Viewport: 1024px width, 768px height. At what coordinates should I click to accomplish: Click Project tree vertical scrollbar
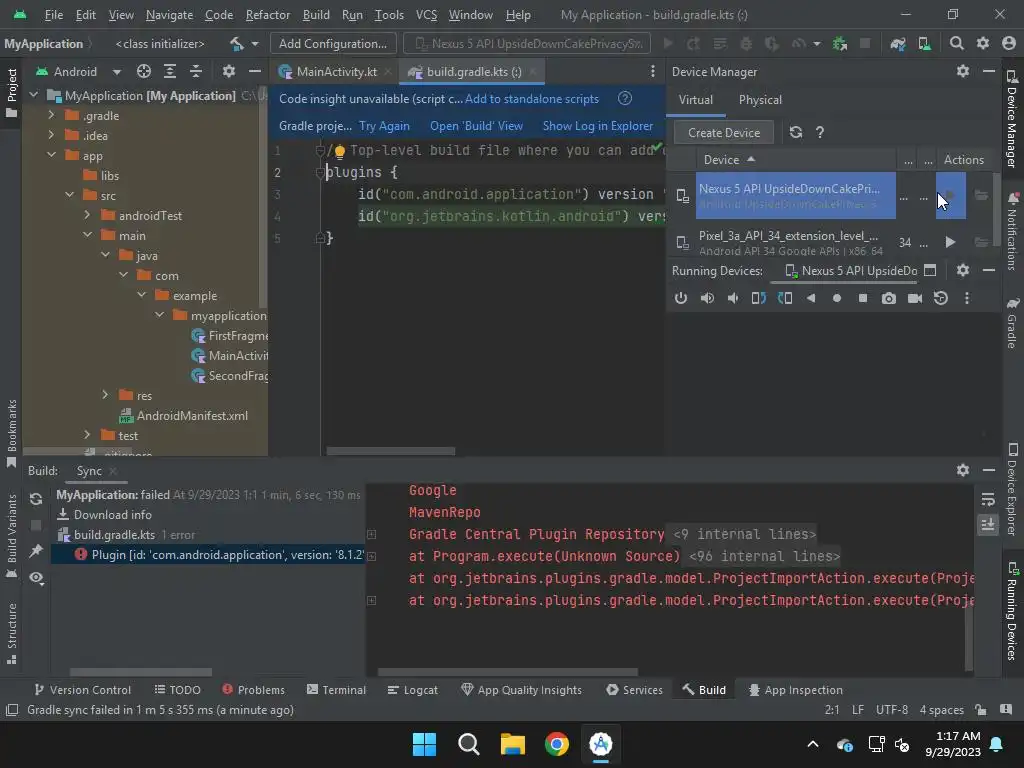tap(263, 196)
